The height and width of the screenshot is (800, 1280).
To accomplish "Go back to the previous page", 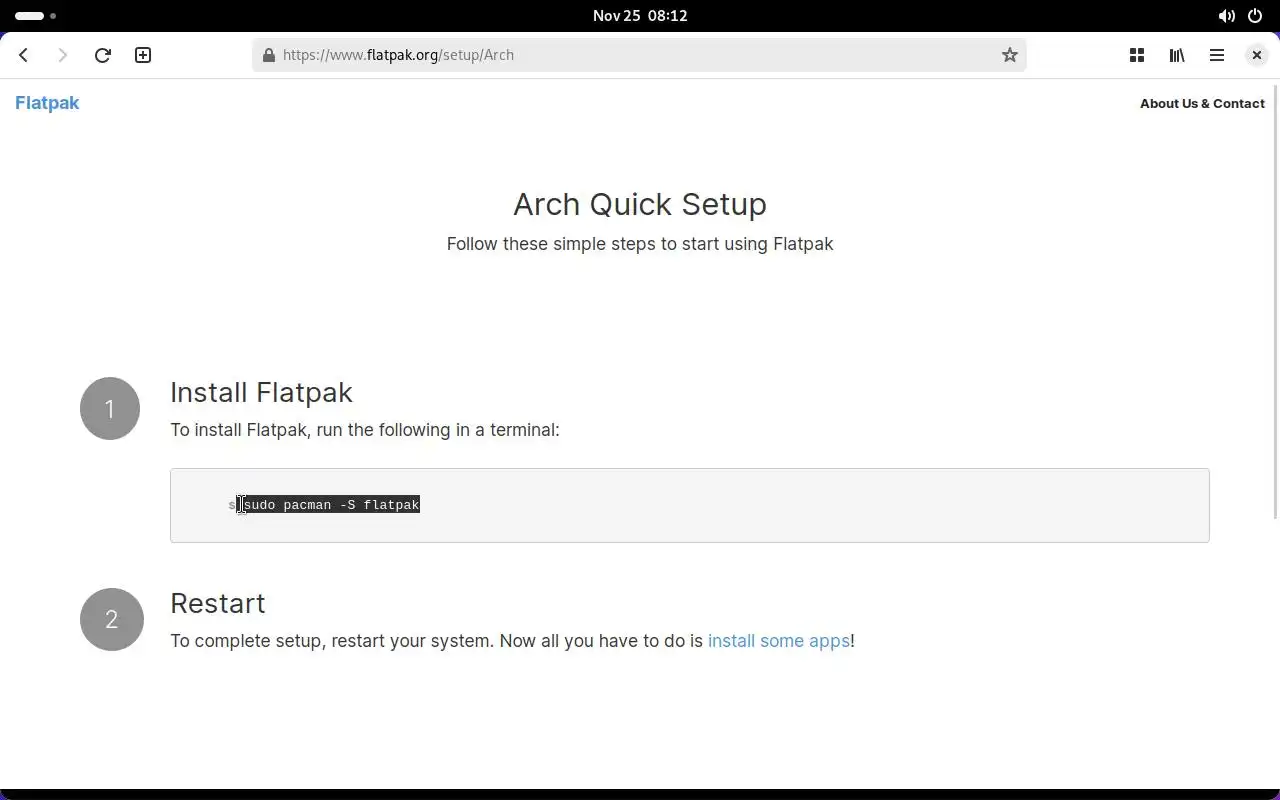I will pos(24,55).
